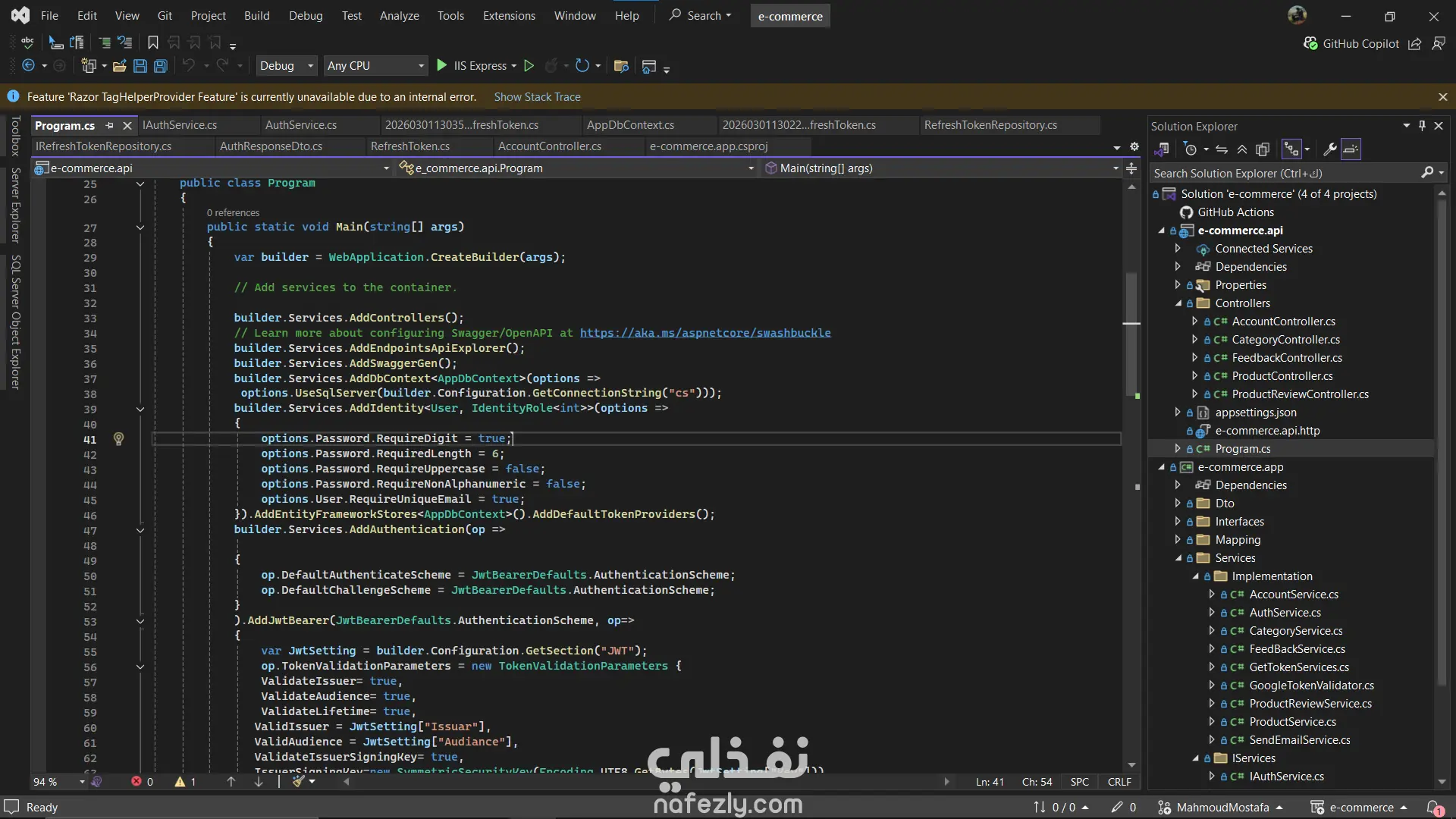Screen dimensions: 1456x819
Task: Collapse the Controllers folder in Solution Explorer
Action: pos(1178,303)
